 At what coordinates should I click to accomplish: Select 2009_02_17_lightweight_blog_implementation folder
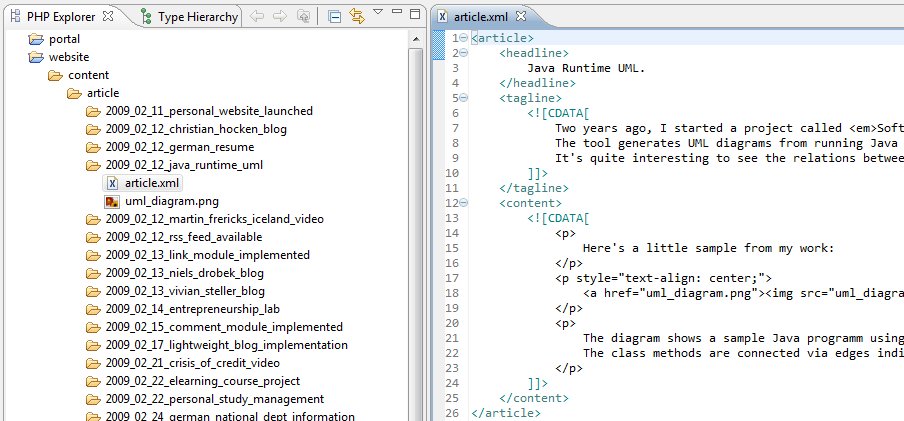[227, 345]
